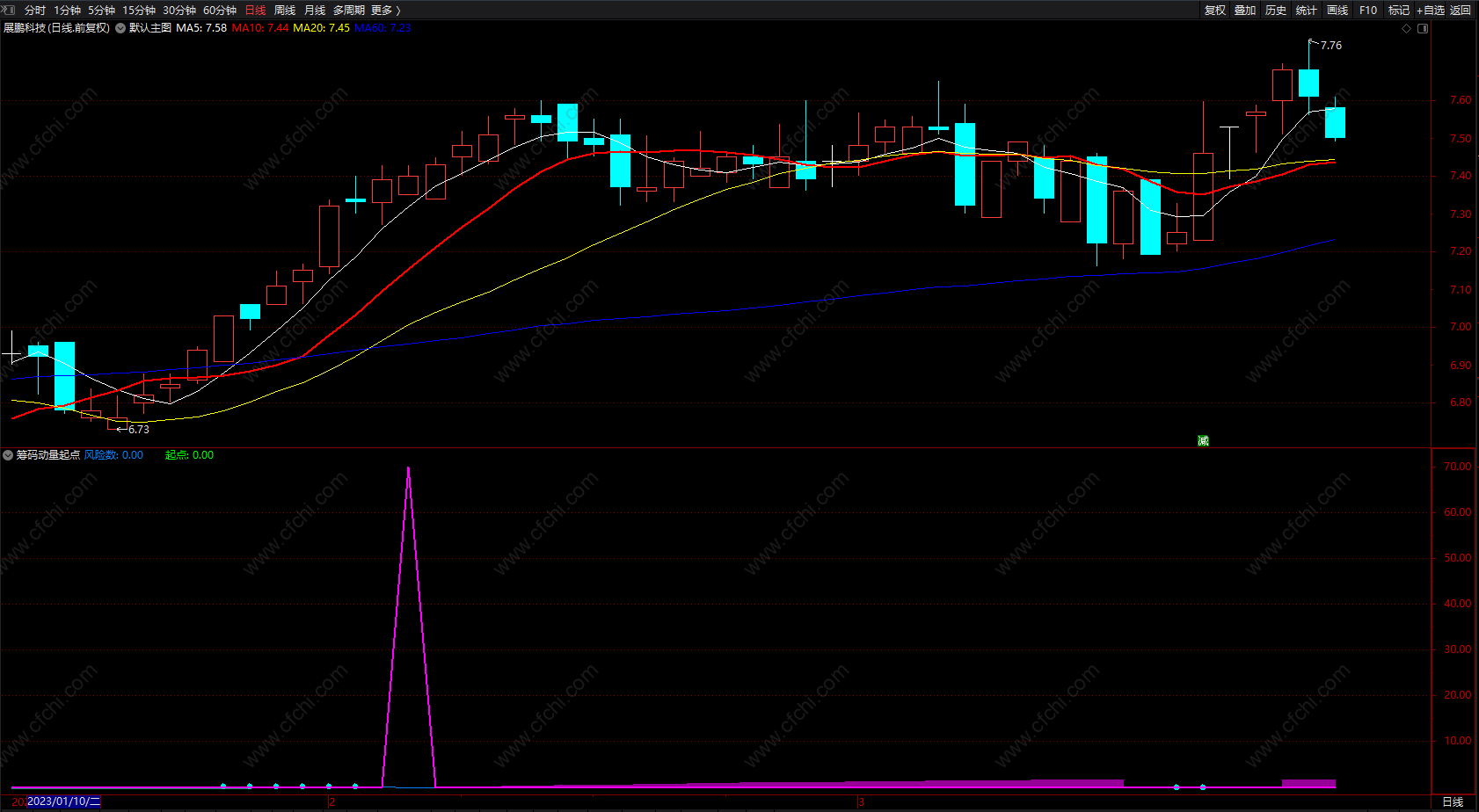Open F10 company info

[x=1368, y=10]
